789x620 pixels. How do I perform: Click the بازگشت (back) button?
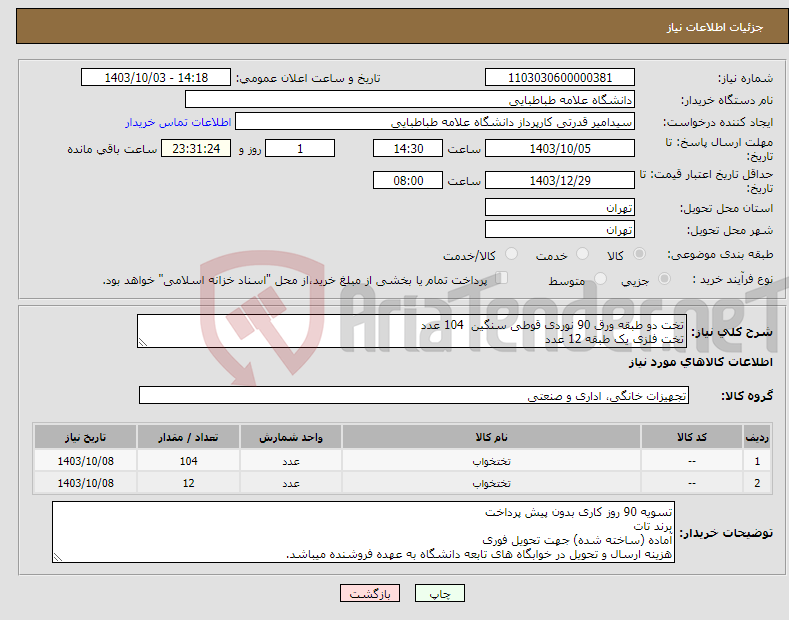370,593
